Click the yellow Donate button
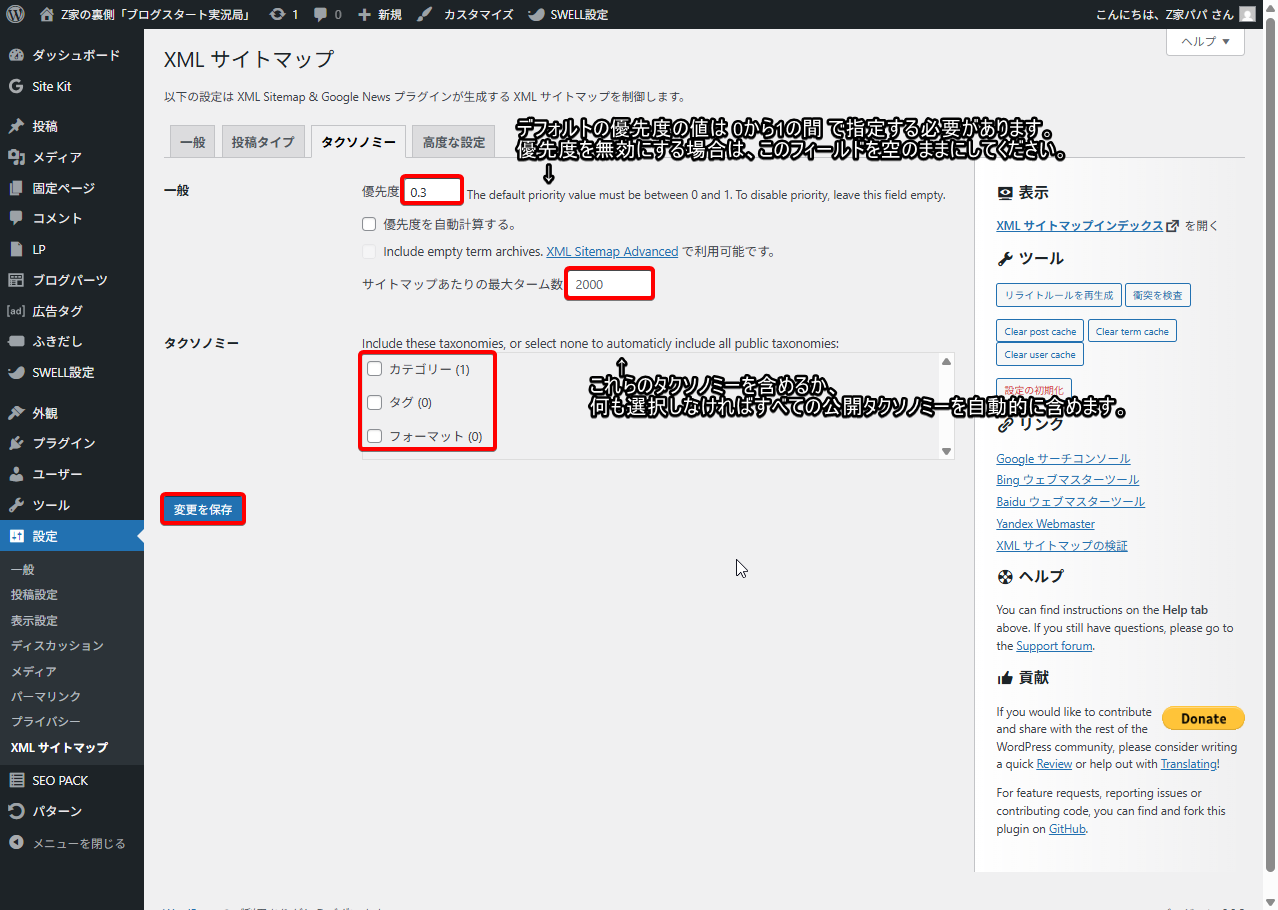This screenshot has width=1278, height=910. point(1203,718)
